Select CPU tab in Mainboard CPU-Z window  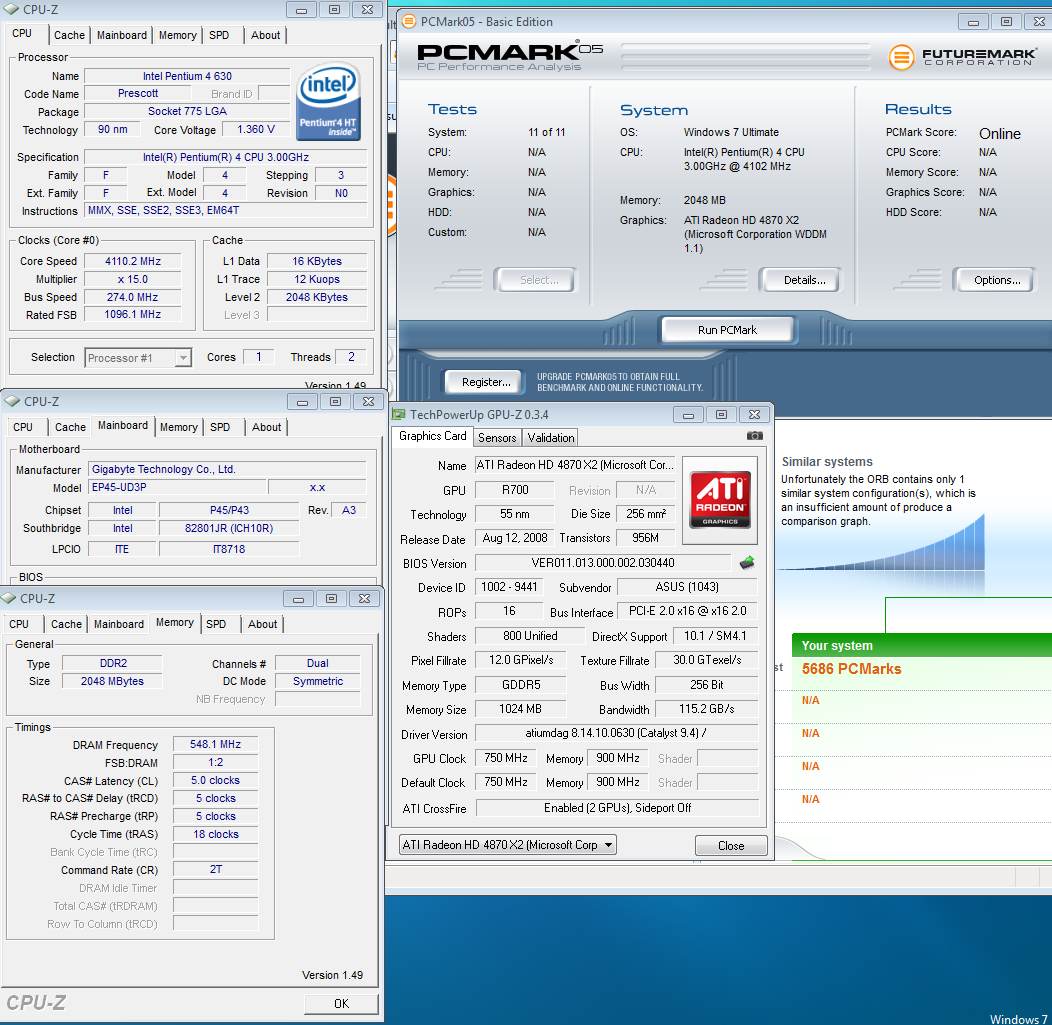click(x=23, y=427)
